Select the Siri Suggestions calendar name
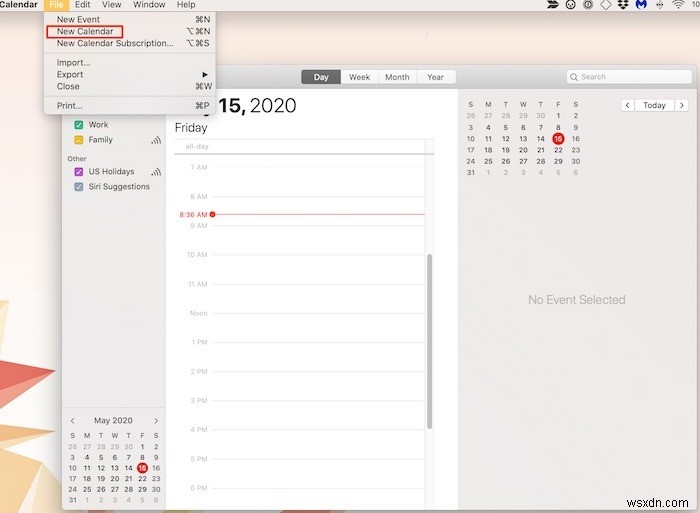 pyautogui.click(x=119, y=187)
